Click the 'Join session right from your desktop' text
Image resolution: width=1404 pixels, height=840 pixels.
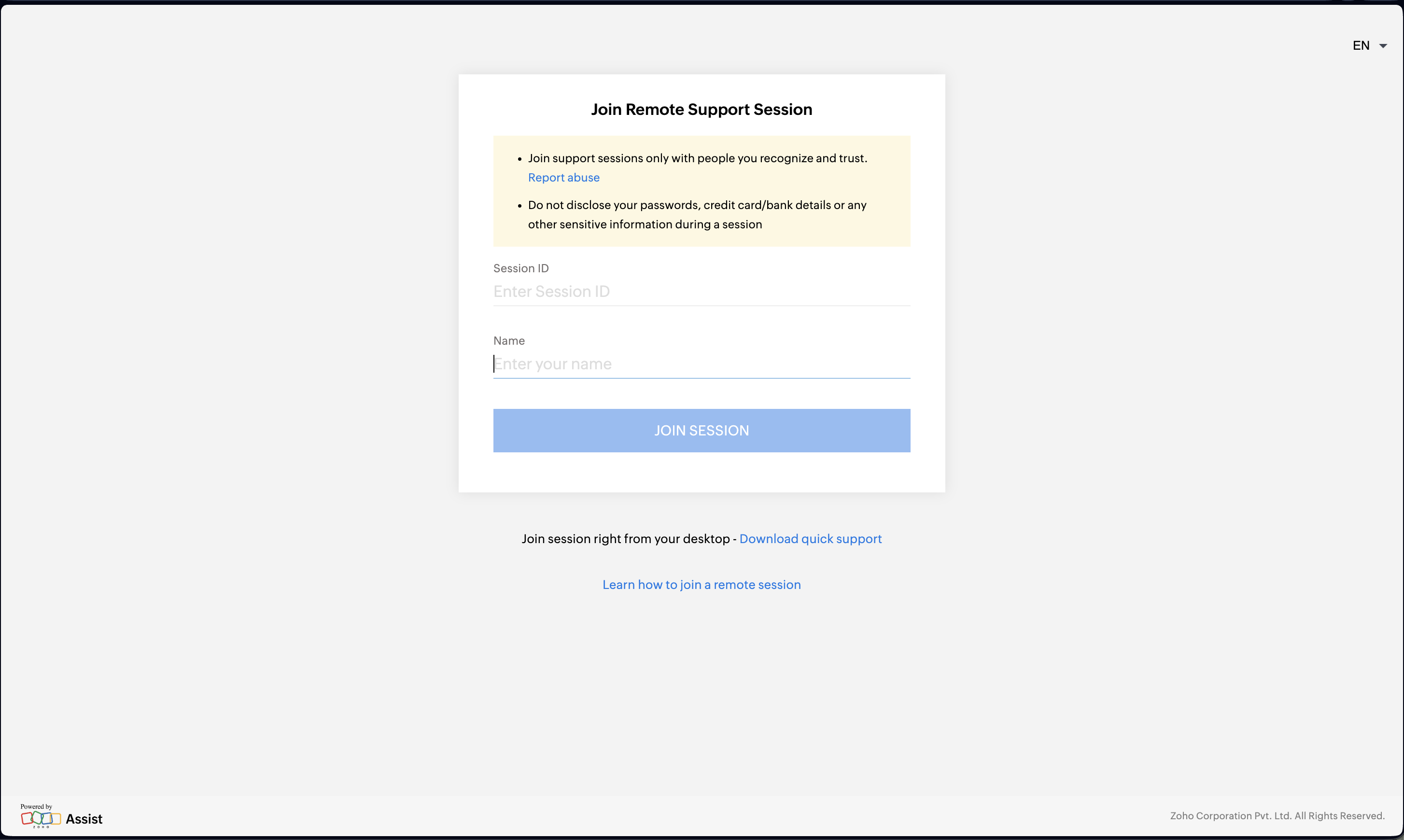coord(625,538)
